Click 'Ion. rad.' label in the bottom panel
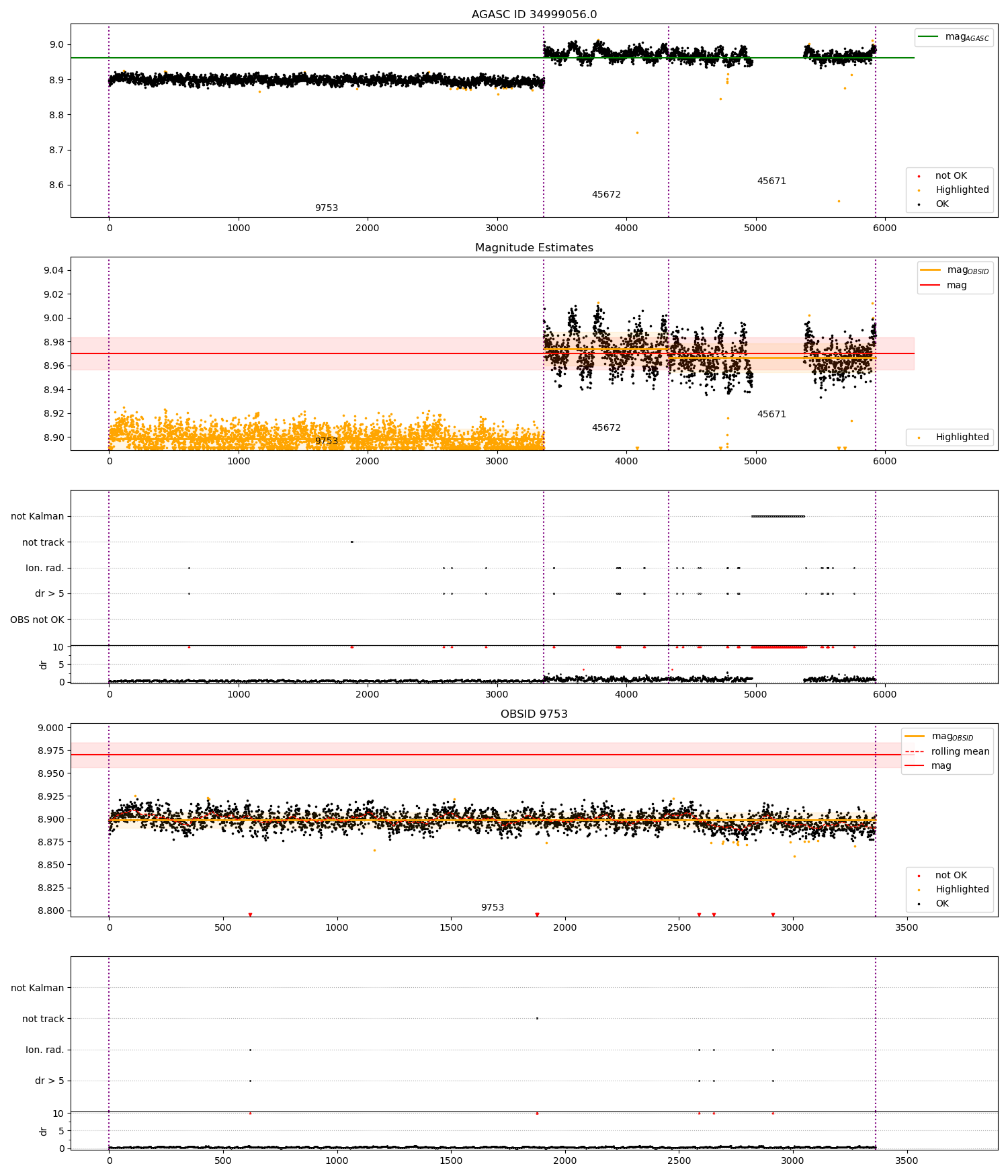1008x1176 pixels. point(45,1050)
